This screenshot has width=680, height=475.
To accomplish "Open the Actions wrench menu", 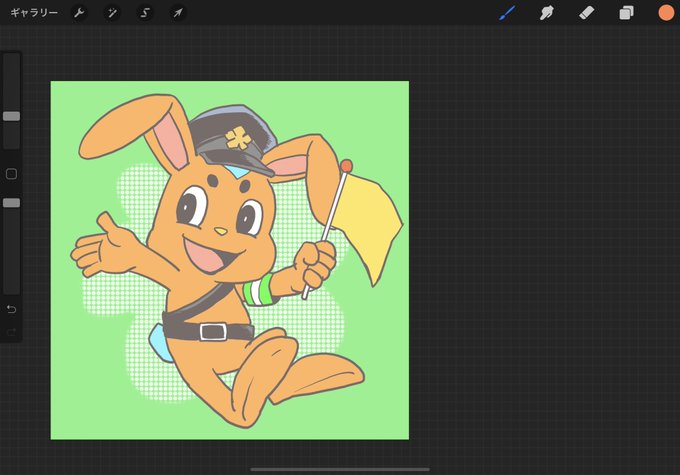I will [x=79, y=13].
